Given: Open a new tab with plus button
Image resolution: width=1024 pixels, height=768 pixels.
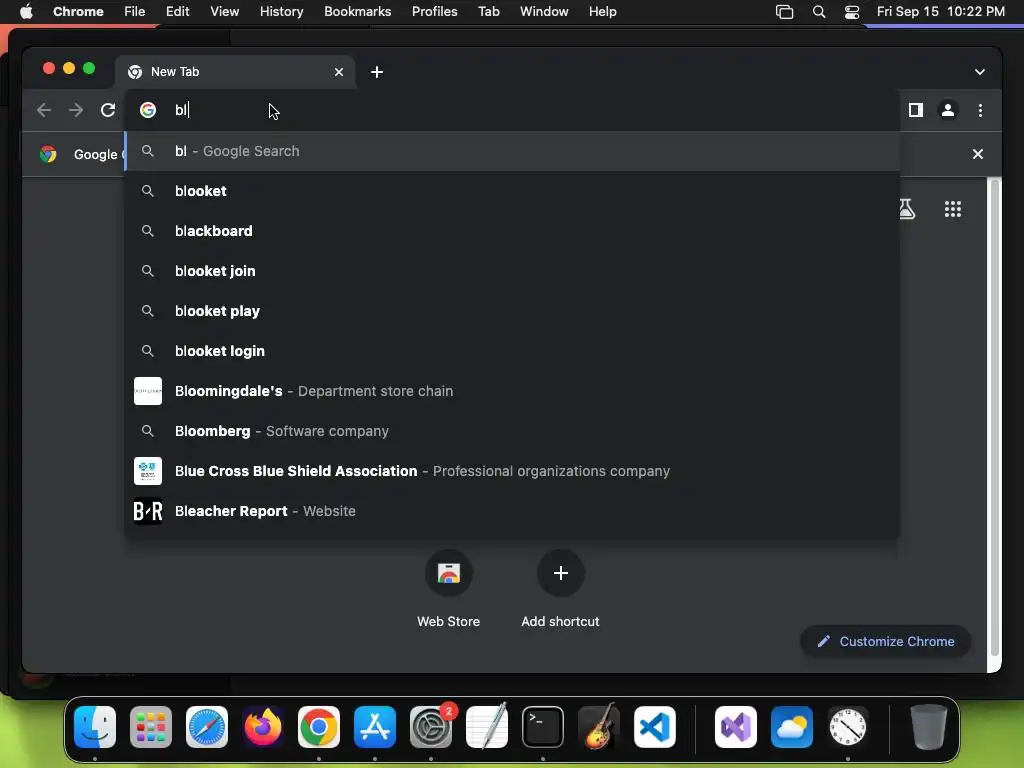Looking at the screenshot, I should point(377,72).
